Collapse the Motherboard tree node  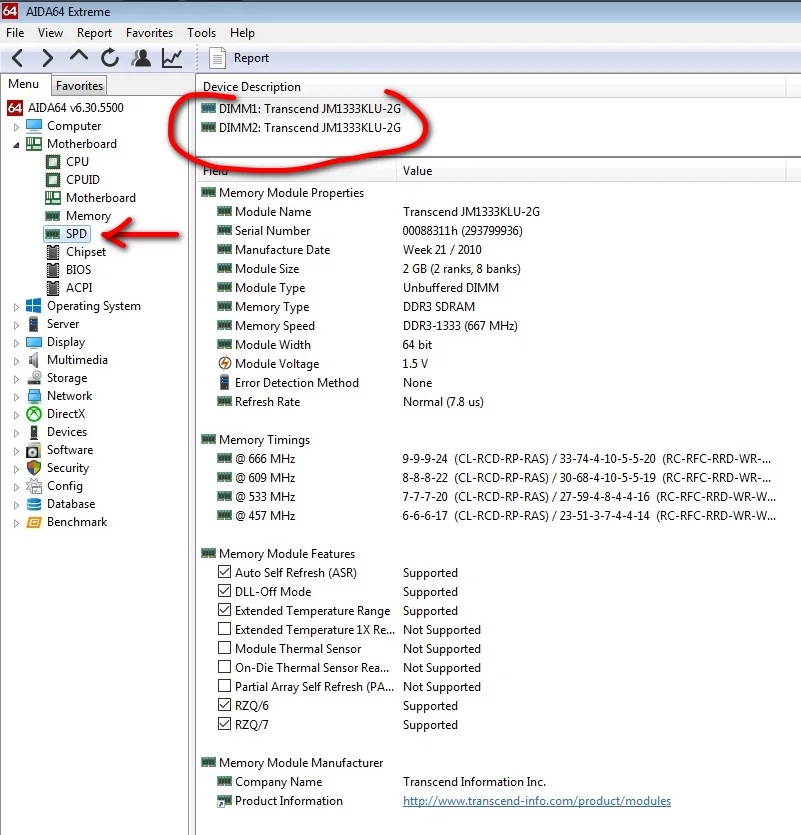pyautogui.click(x=16, y=145)
